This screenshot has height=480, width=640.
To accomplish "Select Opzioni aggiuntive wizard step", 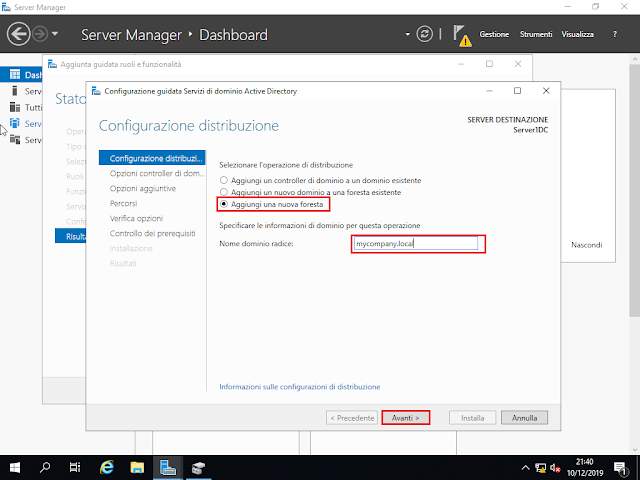I will pos(143,188).
